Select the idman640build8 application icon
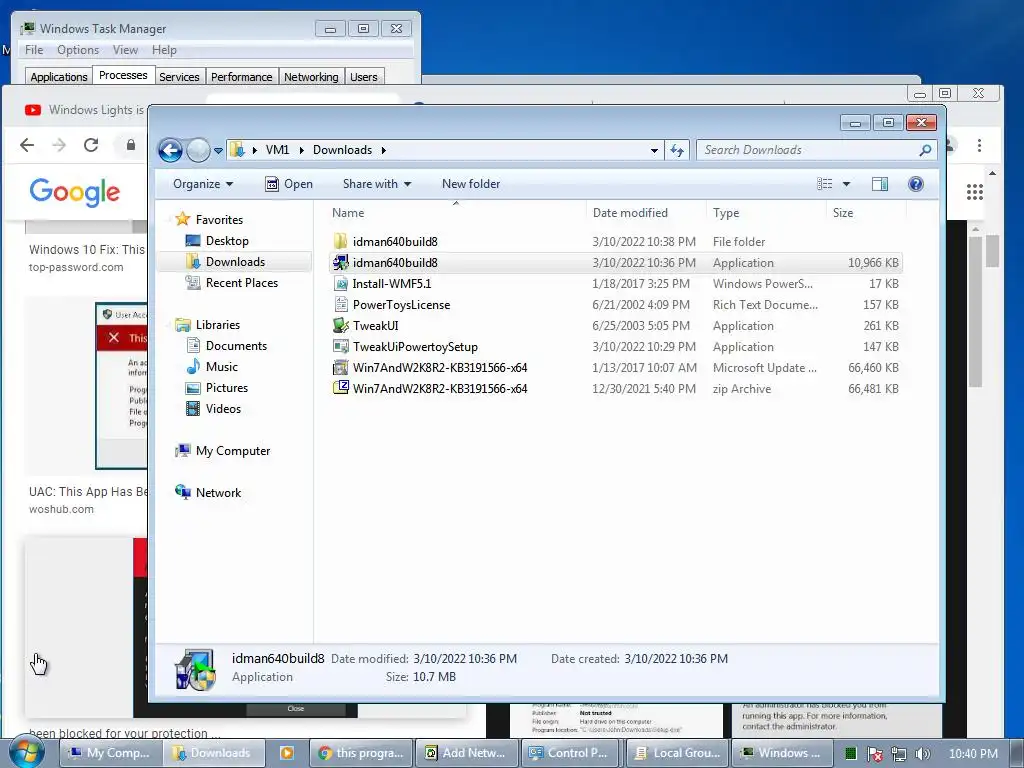Viewport: 1024px width, 768px height. coord(340,263)
